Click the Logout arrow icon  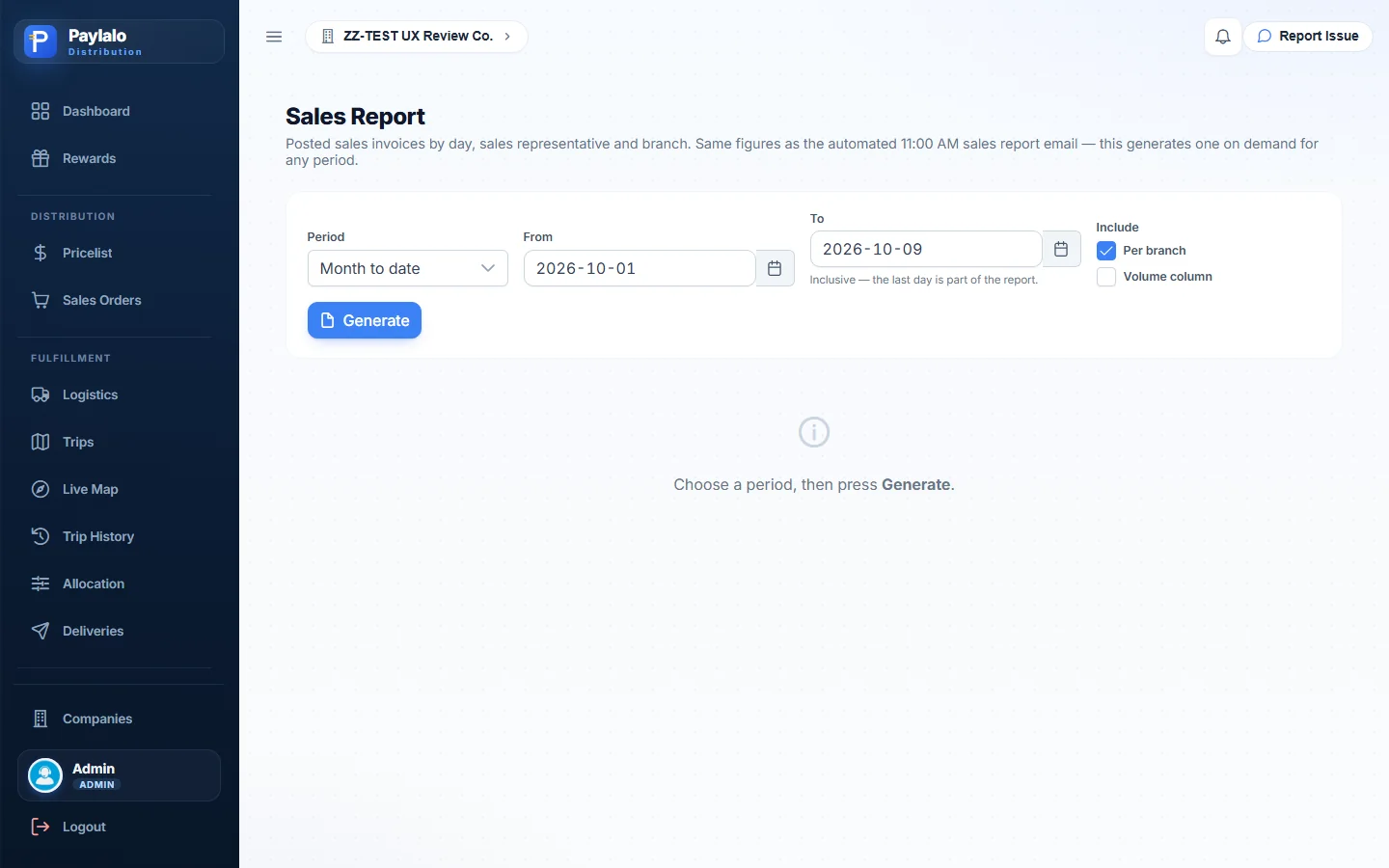coord(41,827)
